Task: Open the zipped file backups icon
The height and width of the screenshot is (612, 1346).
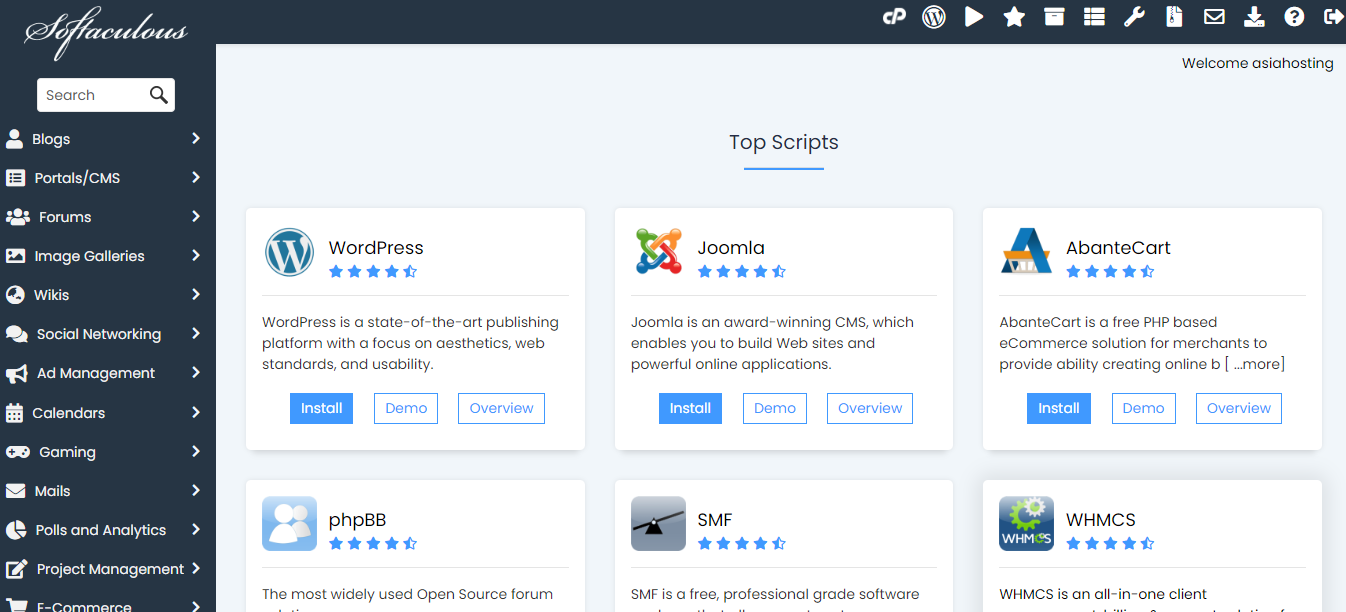Action: pyautogui.click(x=1175, y=17)
